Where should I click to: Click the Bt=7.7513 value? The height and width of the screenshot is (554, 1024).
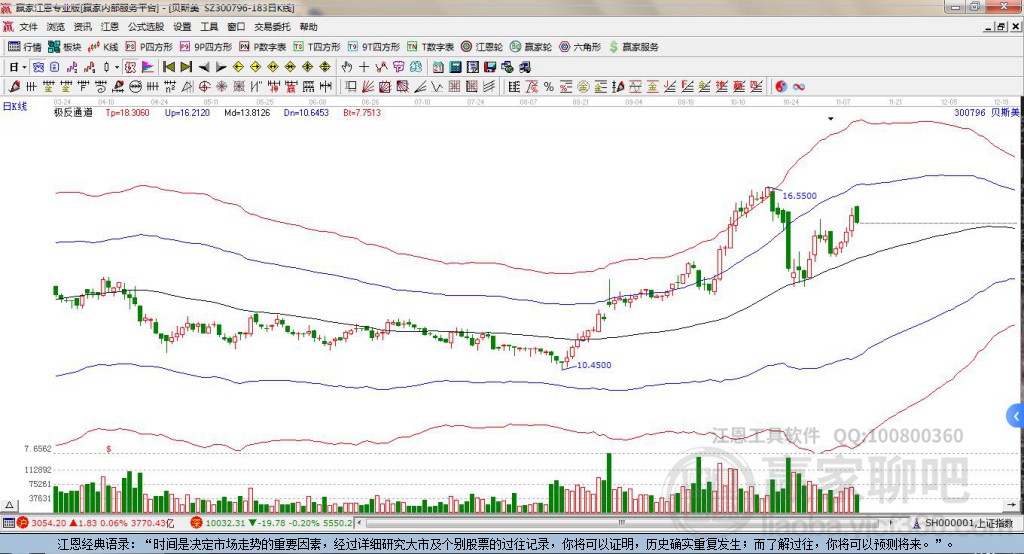(x=362, y=112)
